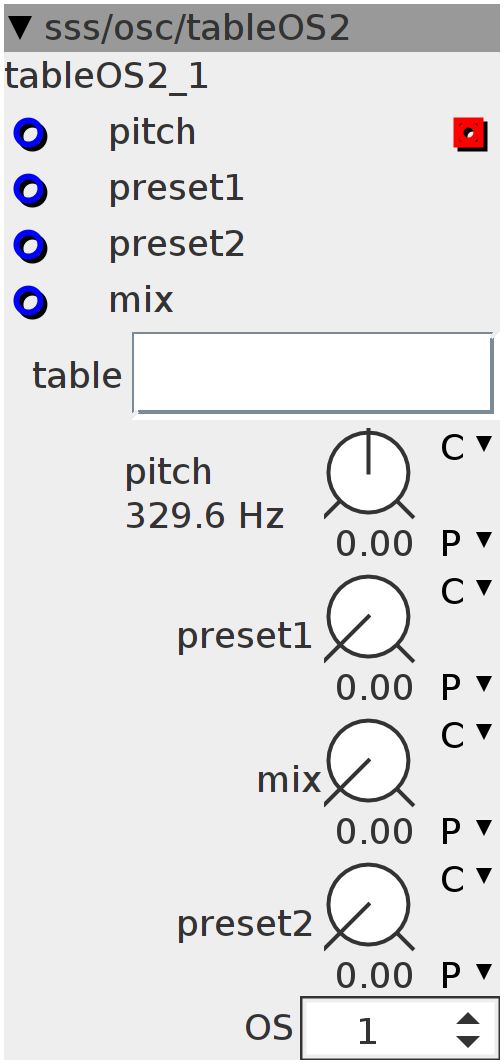
Task: Click the pitch knob dial
Action: click(369, 474)
